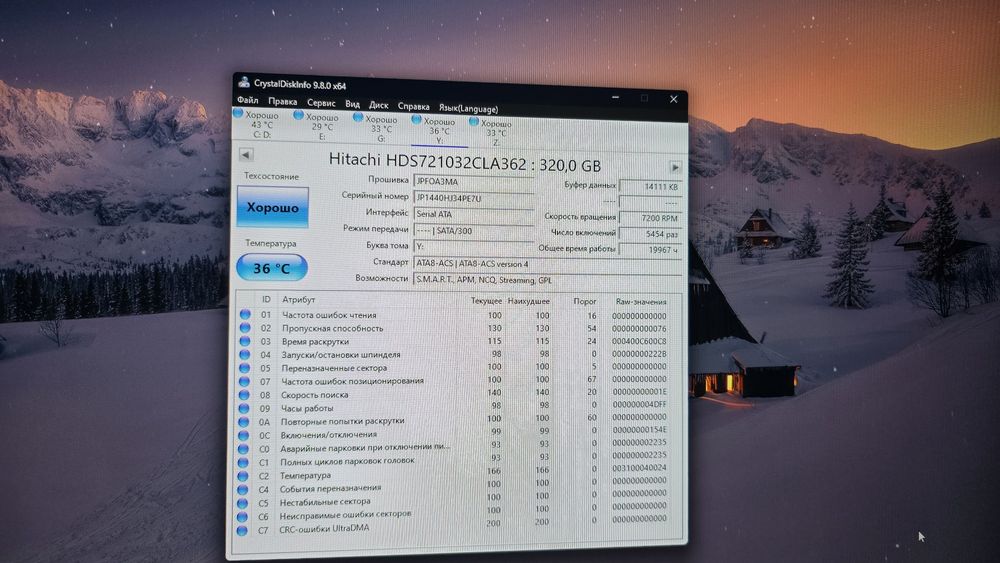Image resolution: width=1000 pixels, height=563 pixels.
Task: Select row Переназначенные сектора
Action: pos(452,368)
